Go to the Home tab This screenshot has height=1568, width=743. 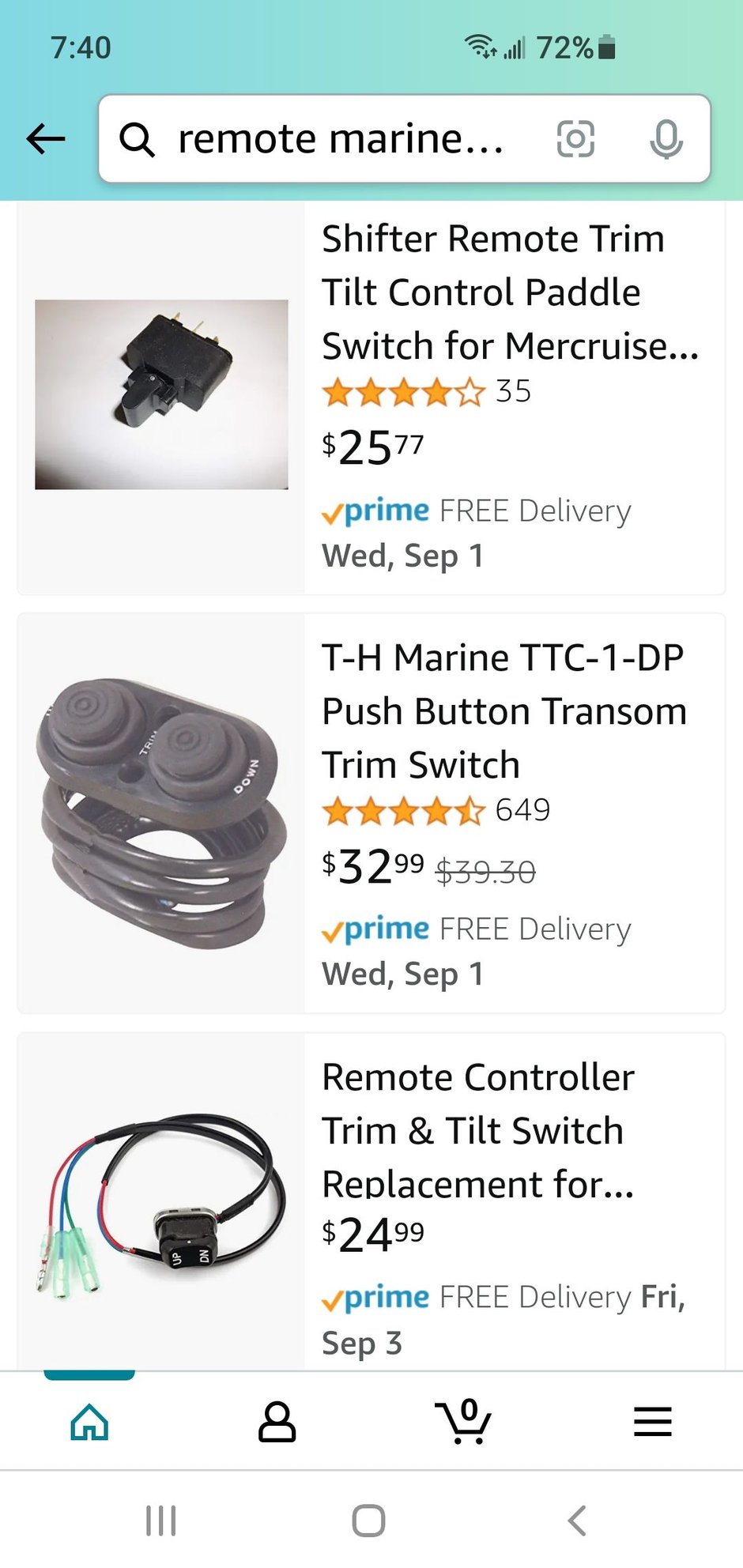[89, 1422]
